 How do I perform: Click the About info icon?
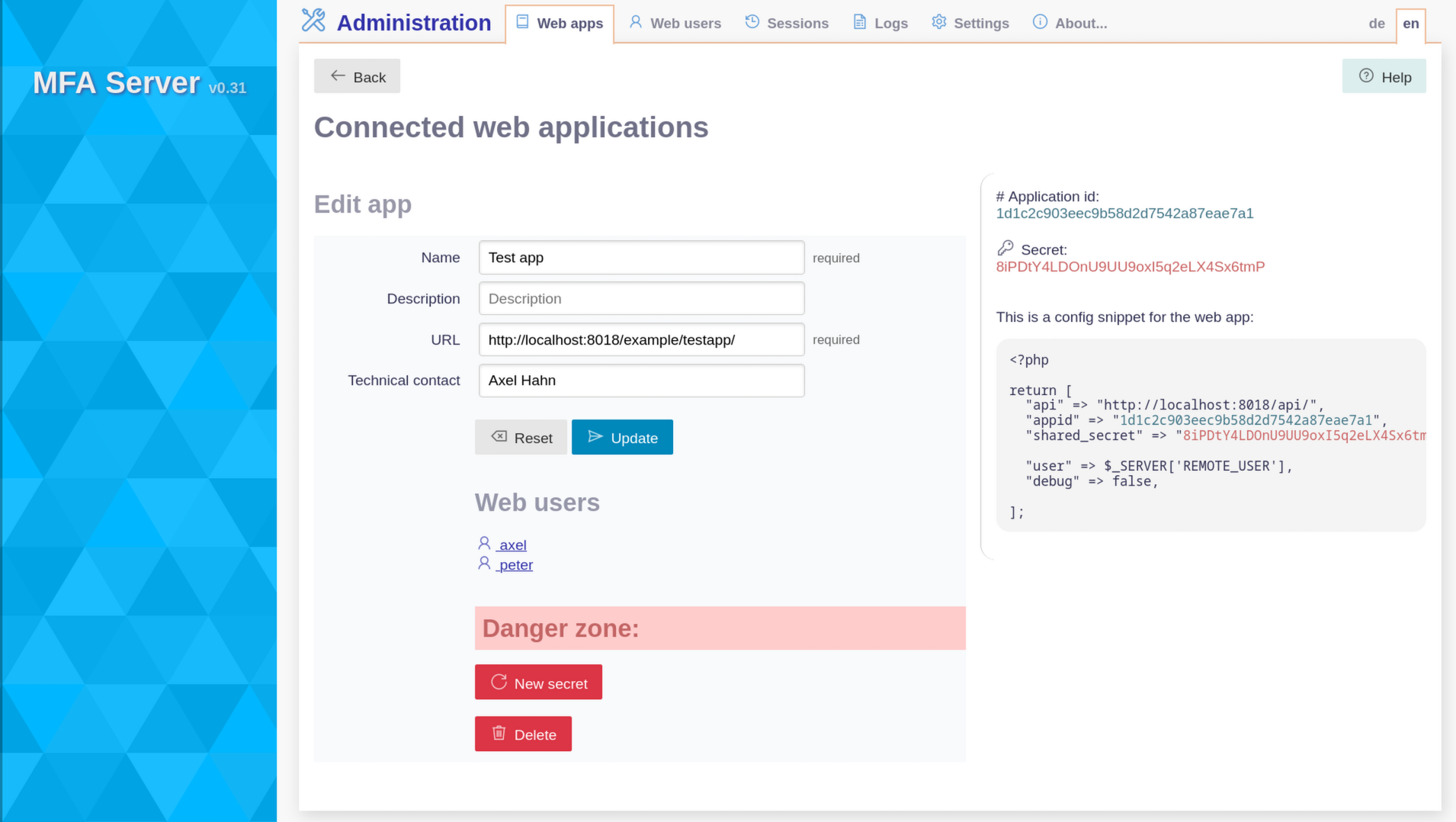(x=1040, y=22)
